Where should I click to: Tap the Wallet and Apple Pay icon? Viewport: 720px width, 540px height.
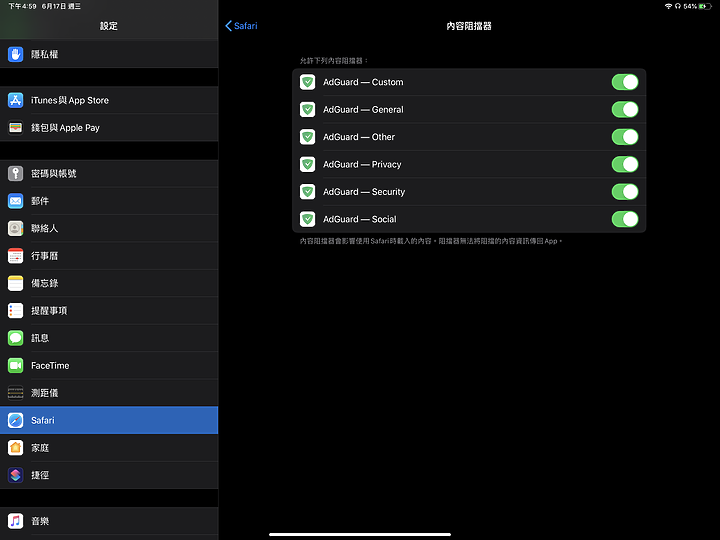pyautogui.click(x=16, y=128)
